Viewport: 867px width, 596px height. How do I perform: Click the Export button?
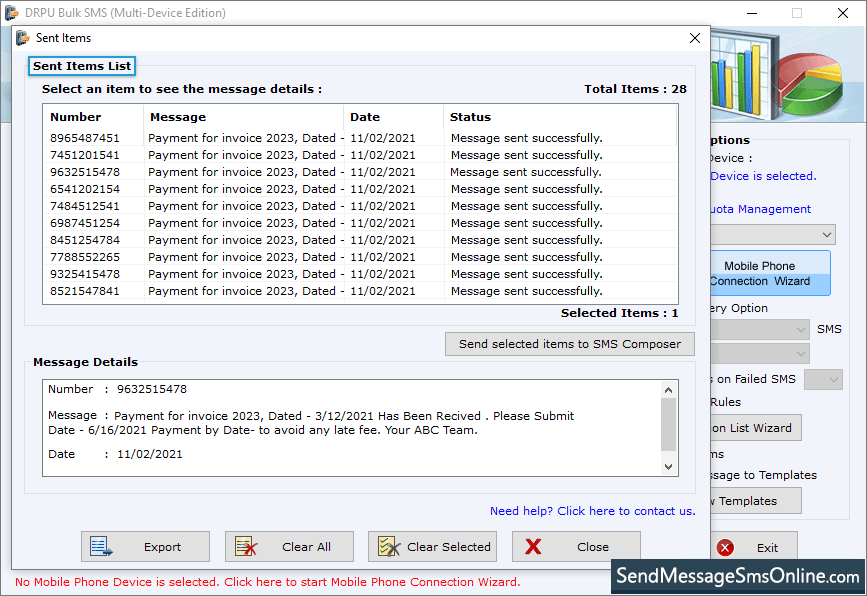pyautogui.click(x=145, y=547)
